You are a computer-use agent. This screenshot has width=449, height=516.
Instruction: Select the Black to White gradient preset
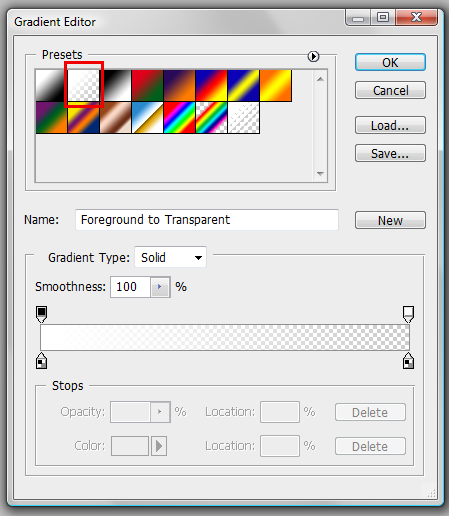coord(116,85)
